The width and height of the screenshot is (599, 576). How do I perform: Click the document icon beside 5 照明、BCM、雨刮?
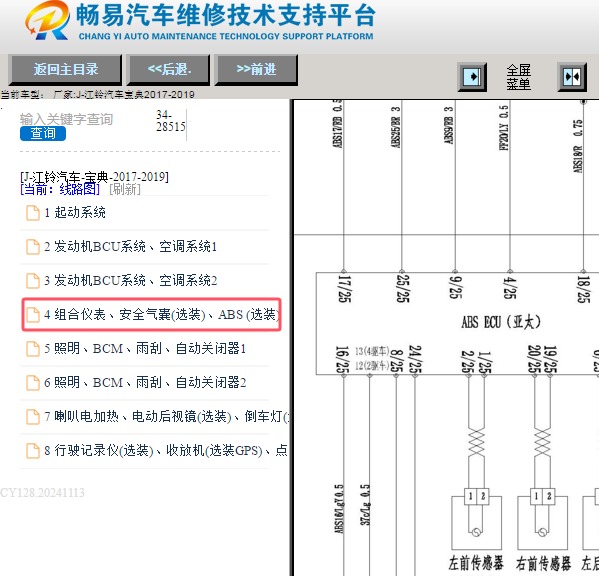[33, 349]
